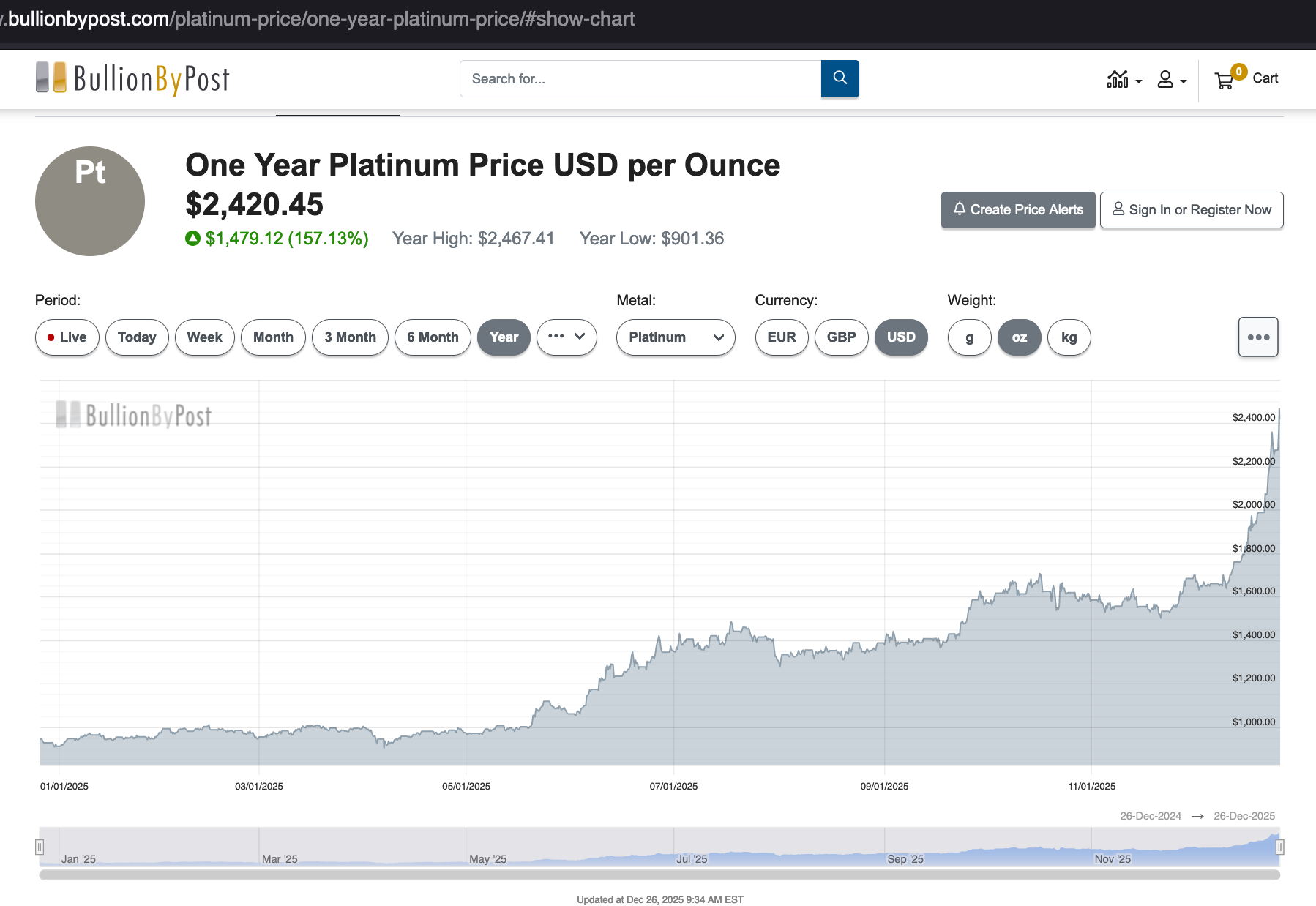Click the Pt platinum circle icon

tap(90, 201)
